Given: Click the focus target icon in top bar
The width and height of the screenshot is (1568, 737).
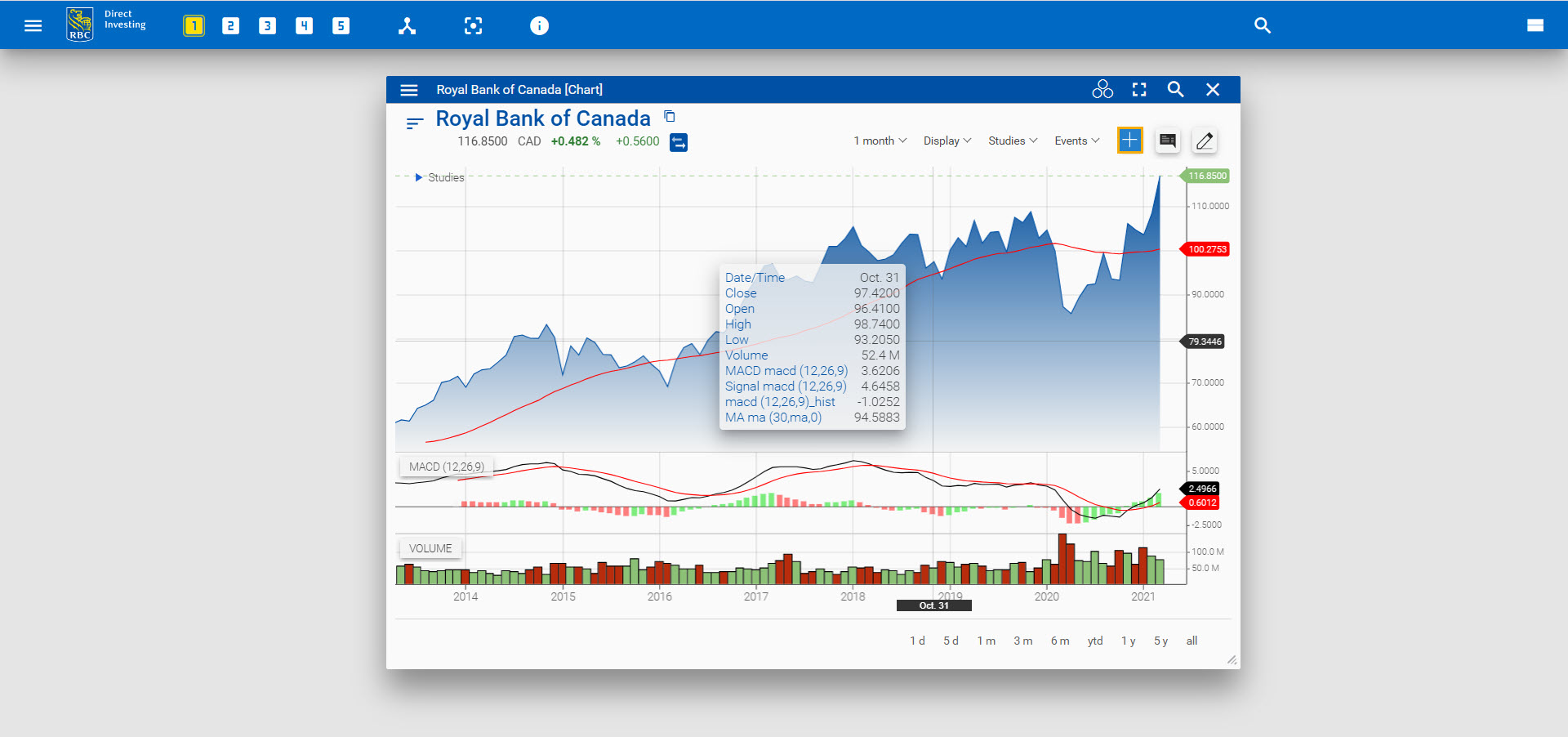Looking at the screenshot, I should pos(473,25).
